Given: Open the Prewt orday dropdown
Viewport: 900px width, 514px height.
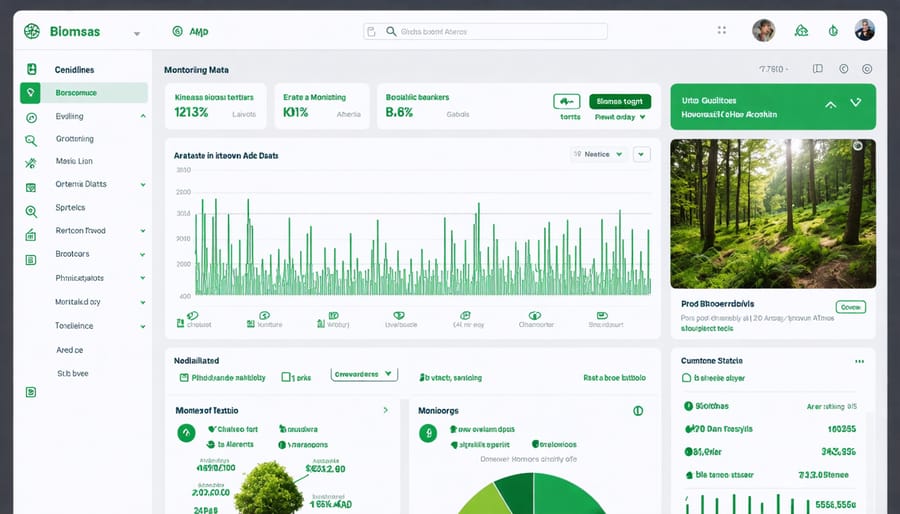Looking at the screenshot, I should pyautogui.click(x=620, y=117).
